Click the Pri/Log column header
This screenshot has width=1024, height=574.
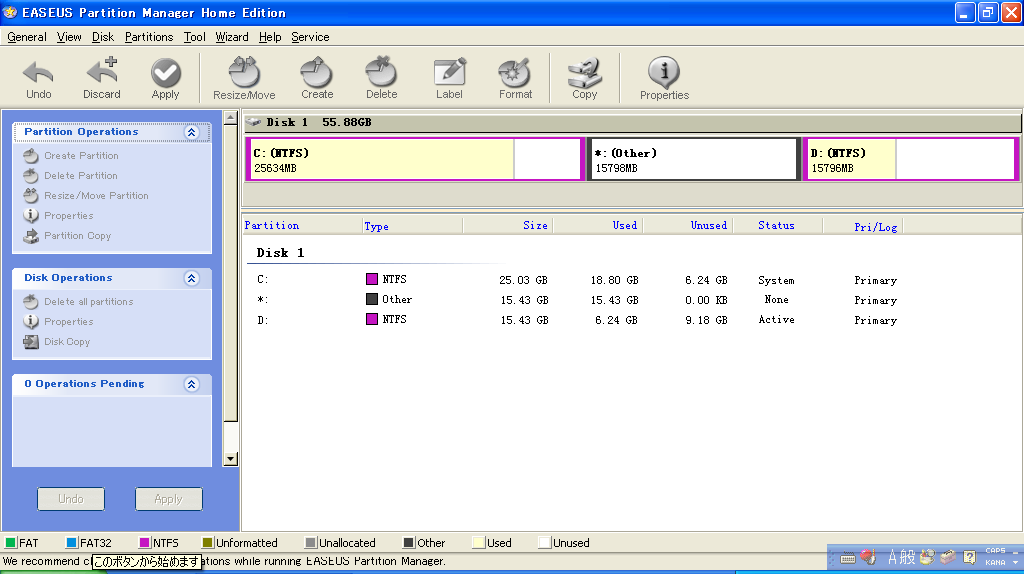click(x=862, y=226)
